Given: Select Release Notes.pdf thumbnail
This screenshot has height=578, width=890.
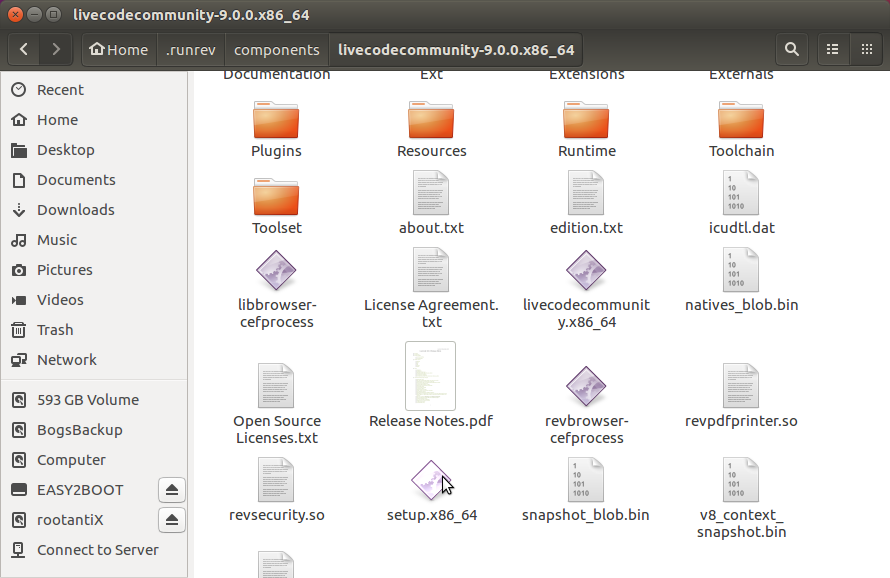Looking at the screenshot, I should point(431,376).
